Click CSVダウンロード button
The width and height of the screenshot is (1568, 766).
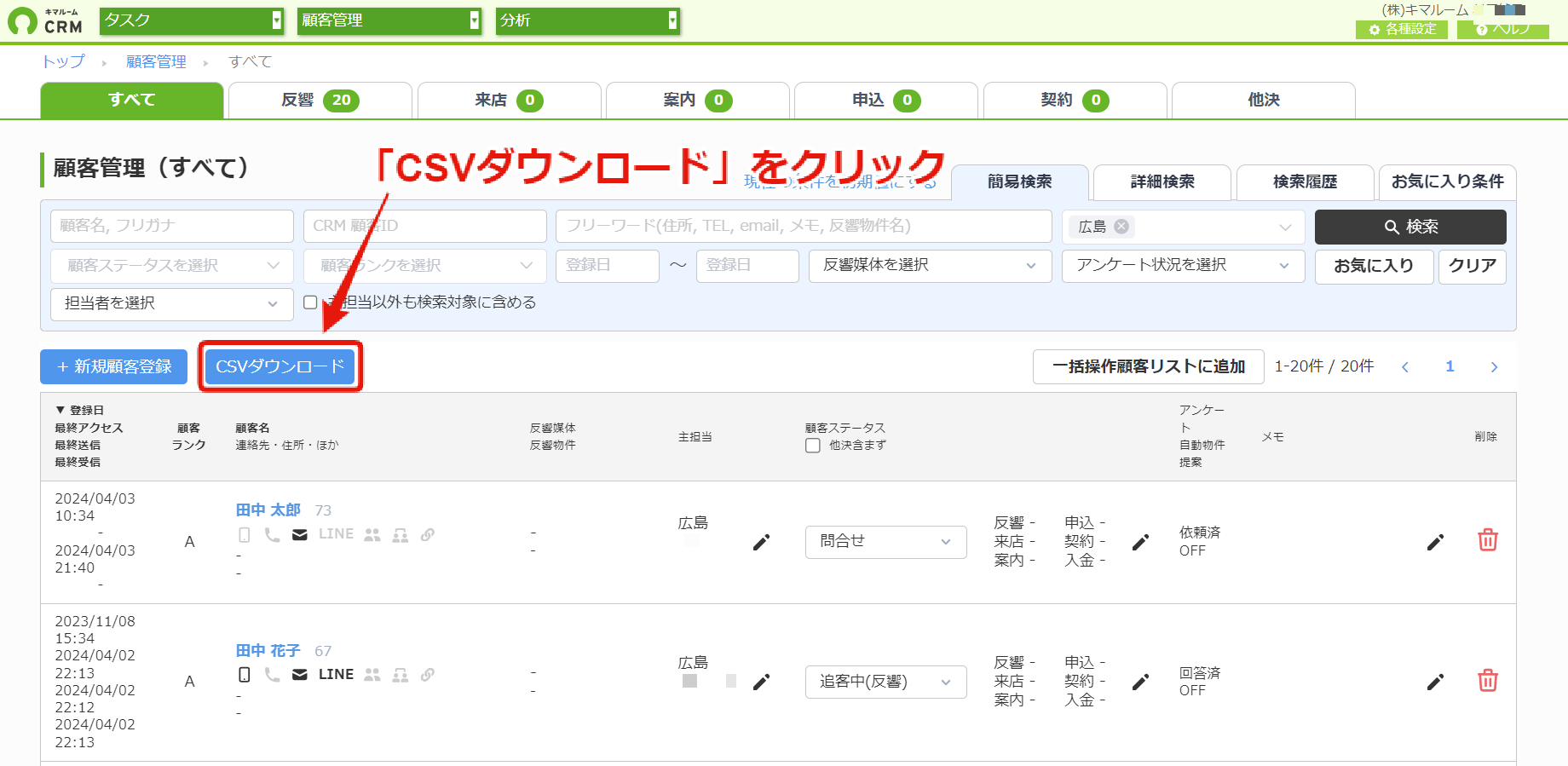tap(280, 367)
